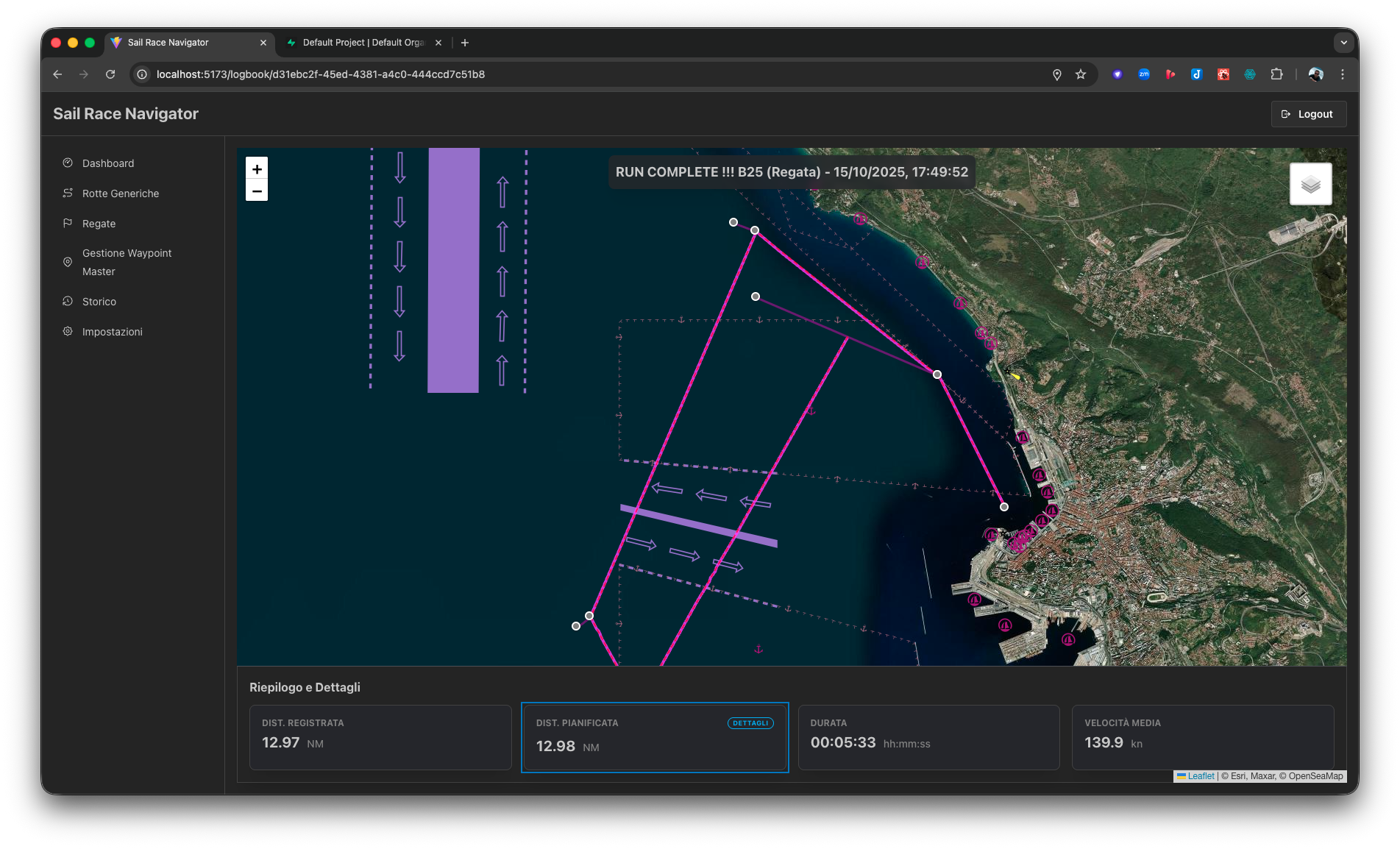1400x849 pixels.
Task: Open Impostazioni settings
Action: (x=113, y=332)
